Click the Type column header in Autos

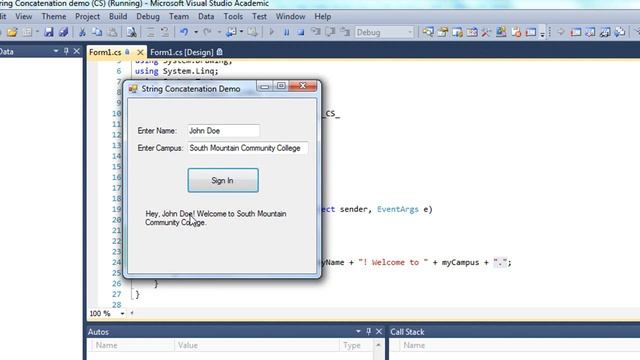[x=356, y=345]
